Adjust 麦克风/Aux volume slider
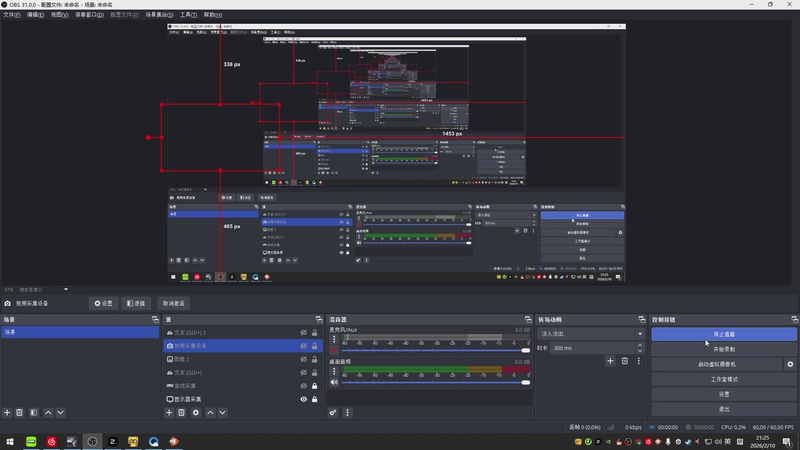 pos(436,351)
